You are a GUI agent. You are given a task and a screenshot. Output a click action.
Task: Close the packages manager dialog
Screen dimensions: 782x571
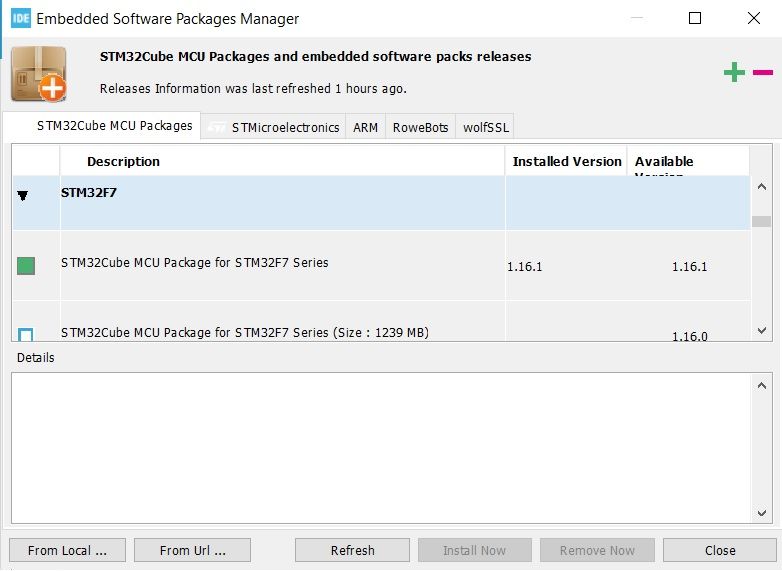tap(720, 550)
